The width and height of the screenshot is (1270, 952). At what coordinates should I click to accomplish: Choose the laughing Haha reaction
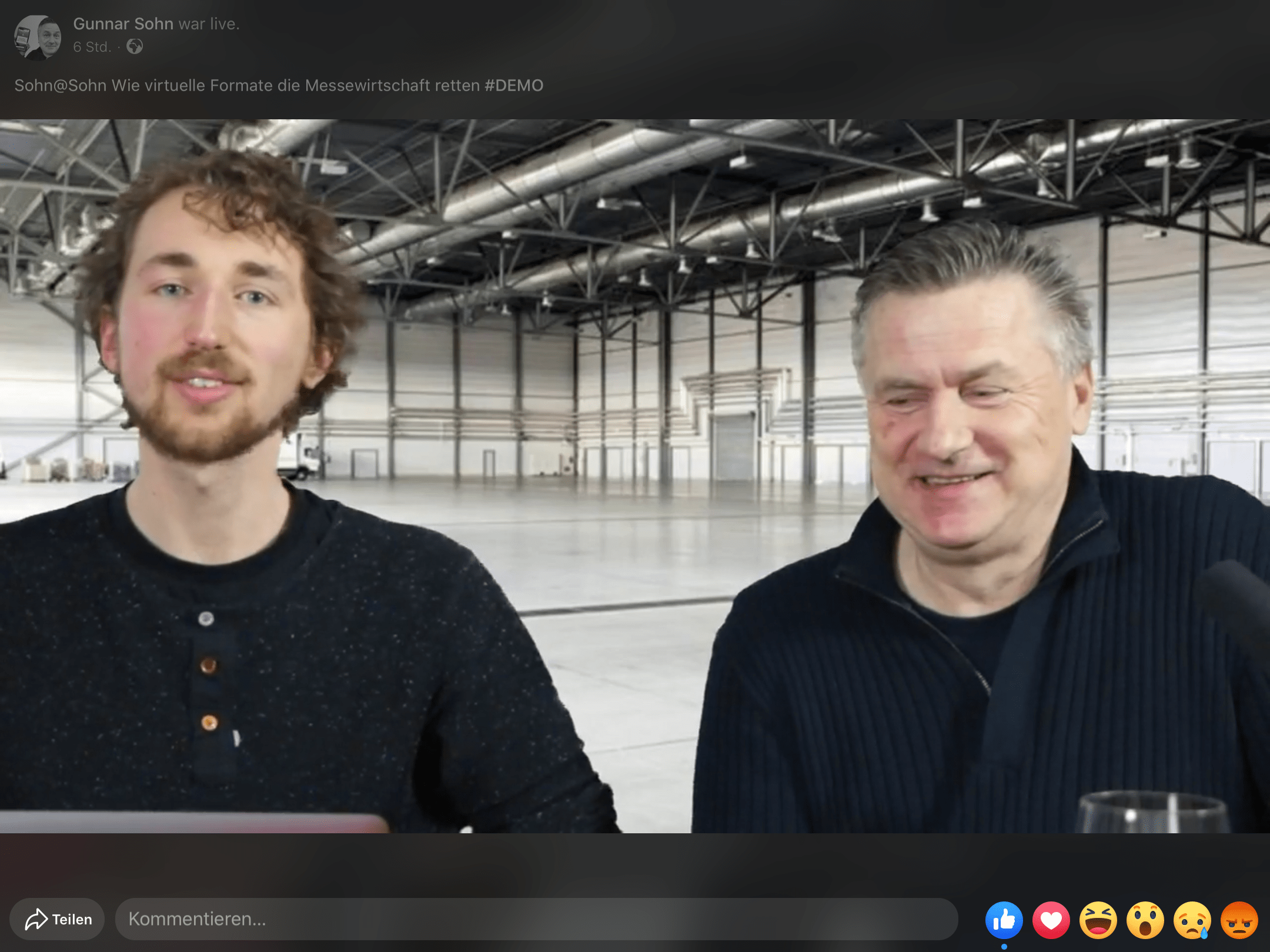1098,920
